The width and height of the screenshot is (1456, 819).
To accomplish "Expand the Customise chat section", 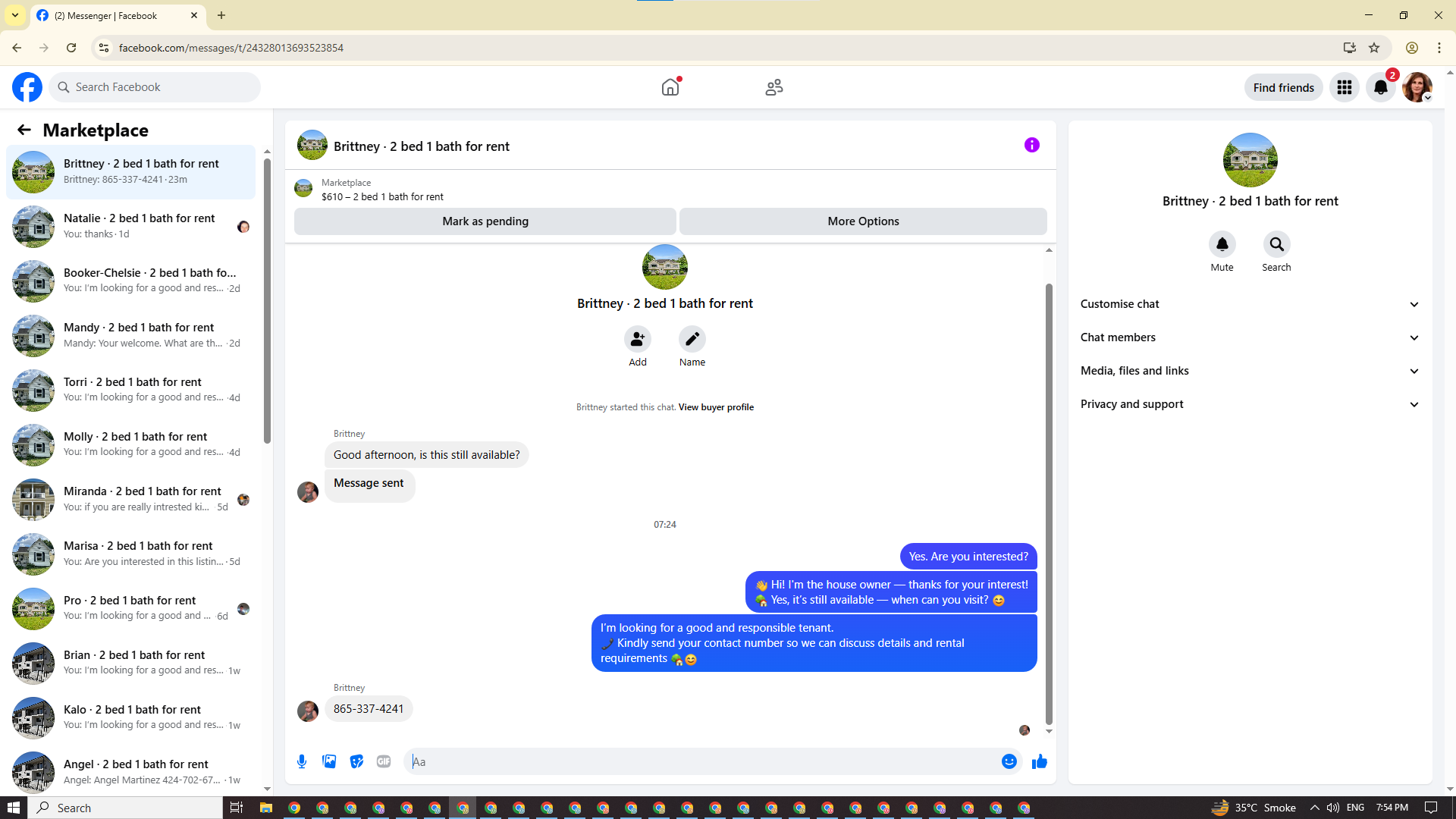I will (1250, 304).
